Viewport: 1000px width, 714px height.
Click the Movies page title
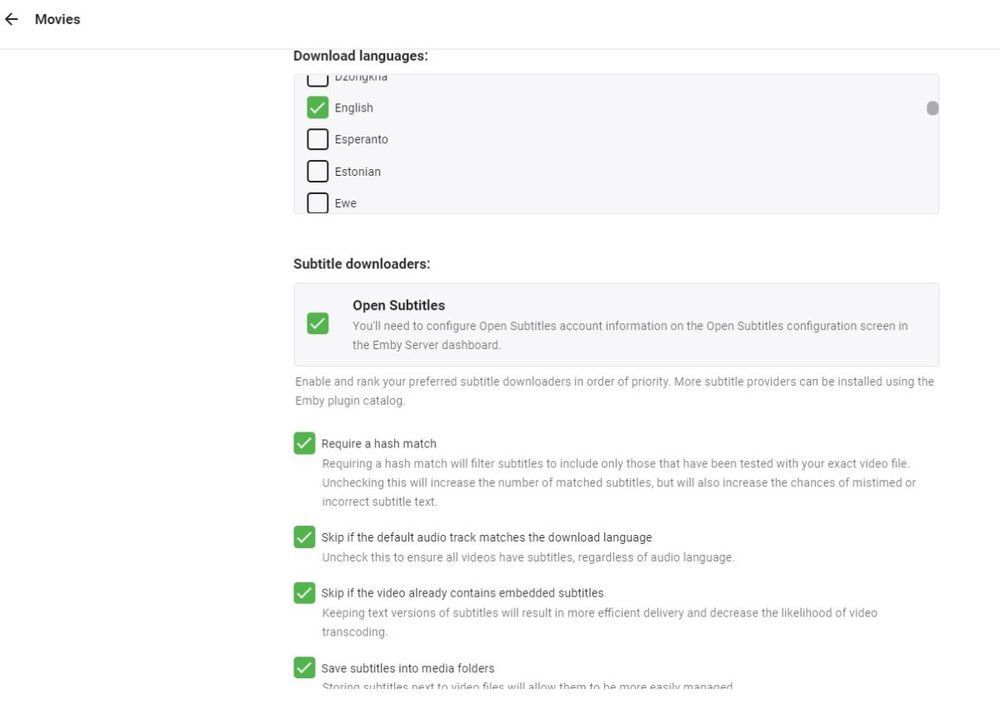tap(57, 19)
